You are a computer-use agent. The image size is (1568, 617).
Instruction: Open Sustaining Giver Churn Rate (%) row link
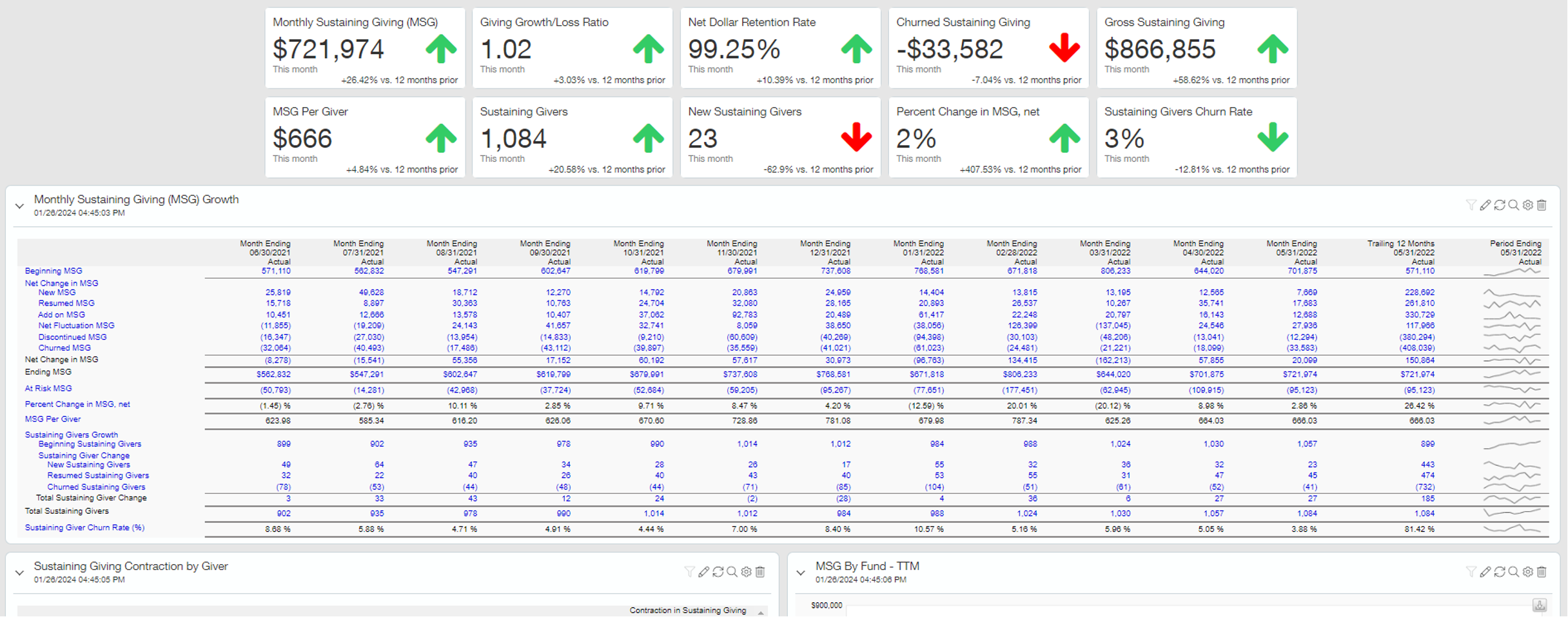pos(84,528)
